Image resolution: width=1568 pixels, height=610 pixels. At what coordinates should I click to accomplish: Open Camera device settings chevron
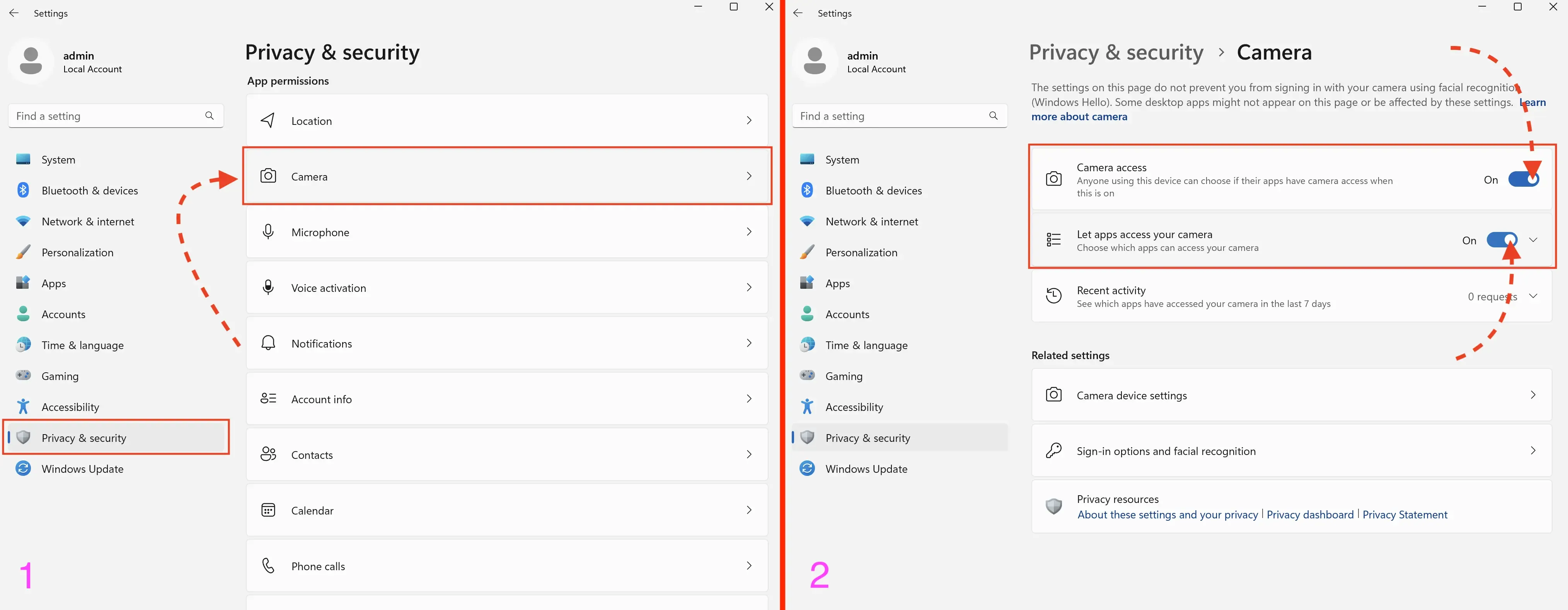tap(1532, 395)
